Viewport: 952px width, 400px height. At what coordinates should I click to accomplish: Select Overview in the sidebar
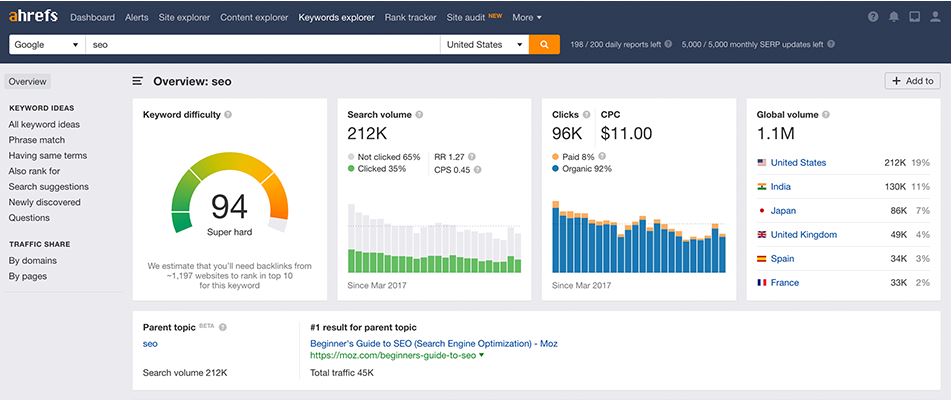[27, 81]
